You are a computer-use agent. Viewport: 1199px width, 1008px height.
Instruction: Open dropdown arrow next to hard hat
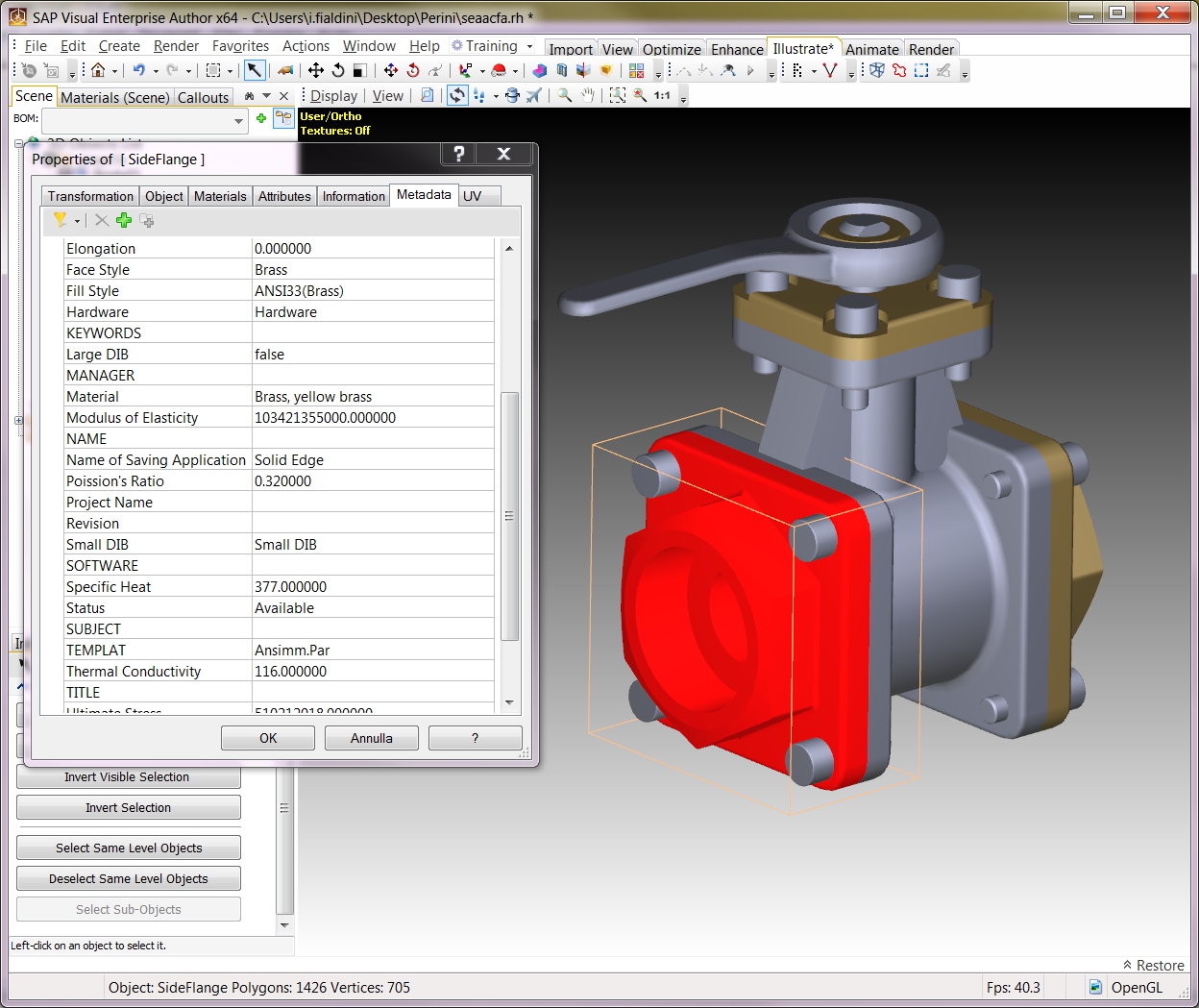pyautogui.click(x=515, y=71)
